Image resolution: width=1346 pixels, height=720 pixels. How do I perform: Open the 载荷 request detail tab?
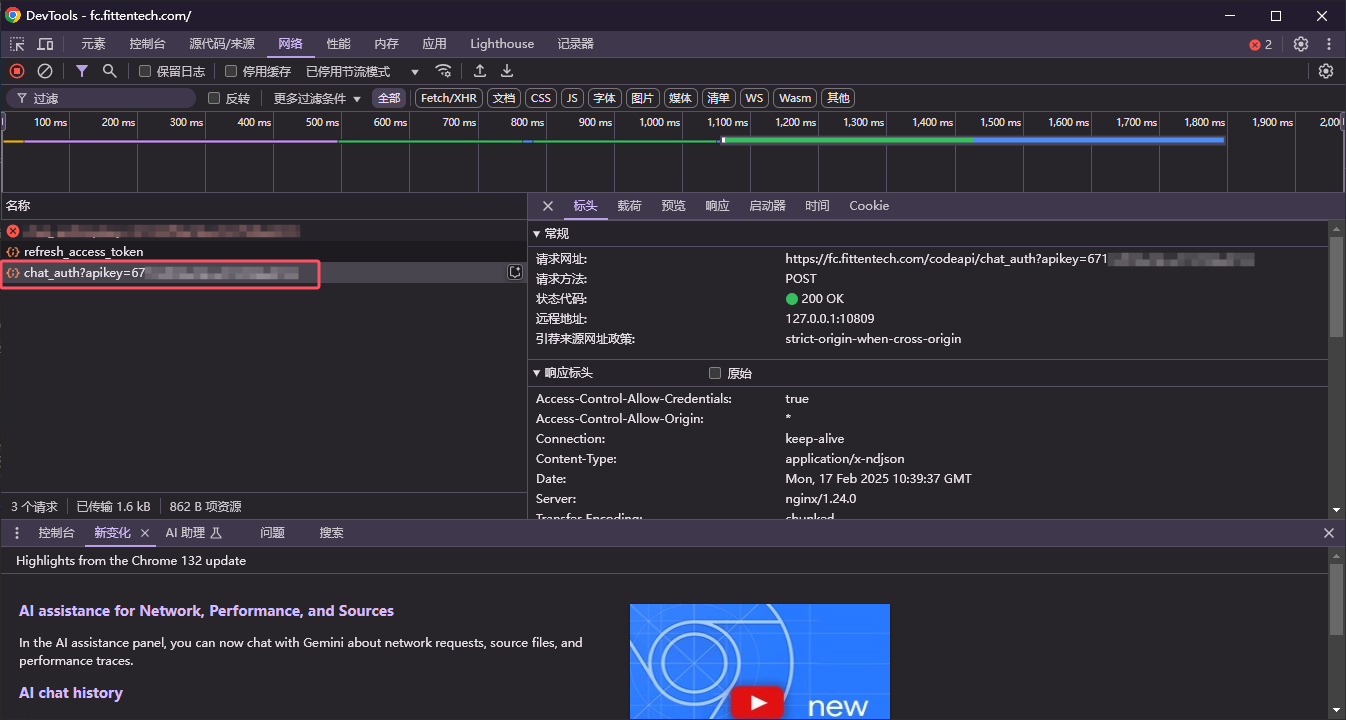point(629,206)
